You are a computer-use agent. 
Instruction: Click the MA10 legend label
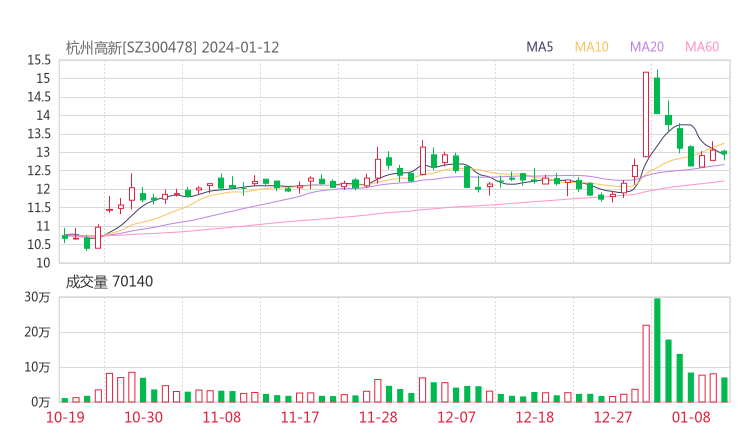(591, 47)
